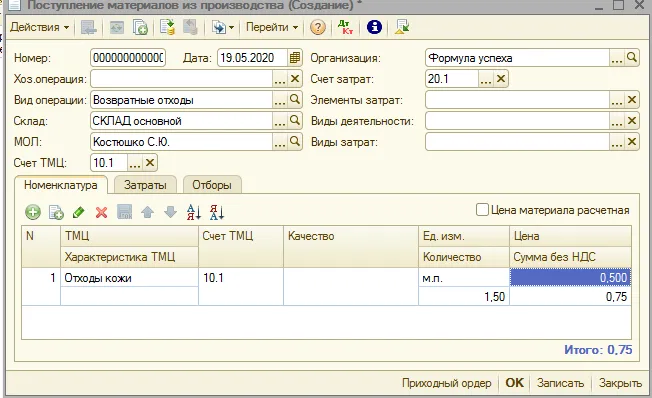
Task: Click the Организация field Формула успеха
Action: [x=517, y=58]
